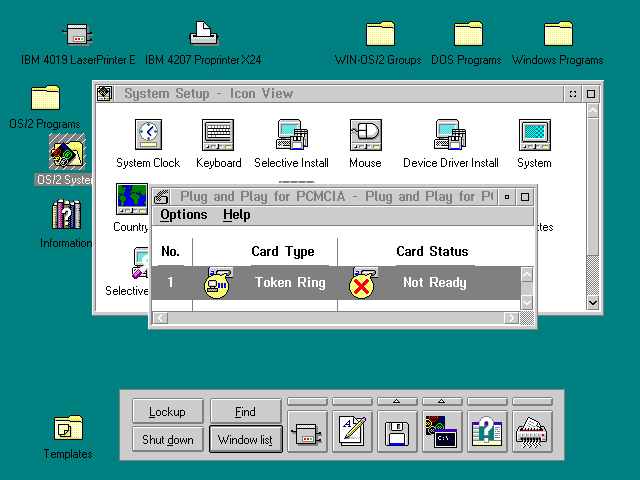Open the Information bookshelf icon
The width and height of the screenshot is (640, 480).
click(x=66, y=214)
